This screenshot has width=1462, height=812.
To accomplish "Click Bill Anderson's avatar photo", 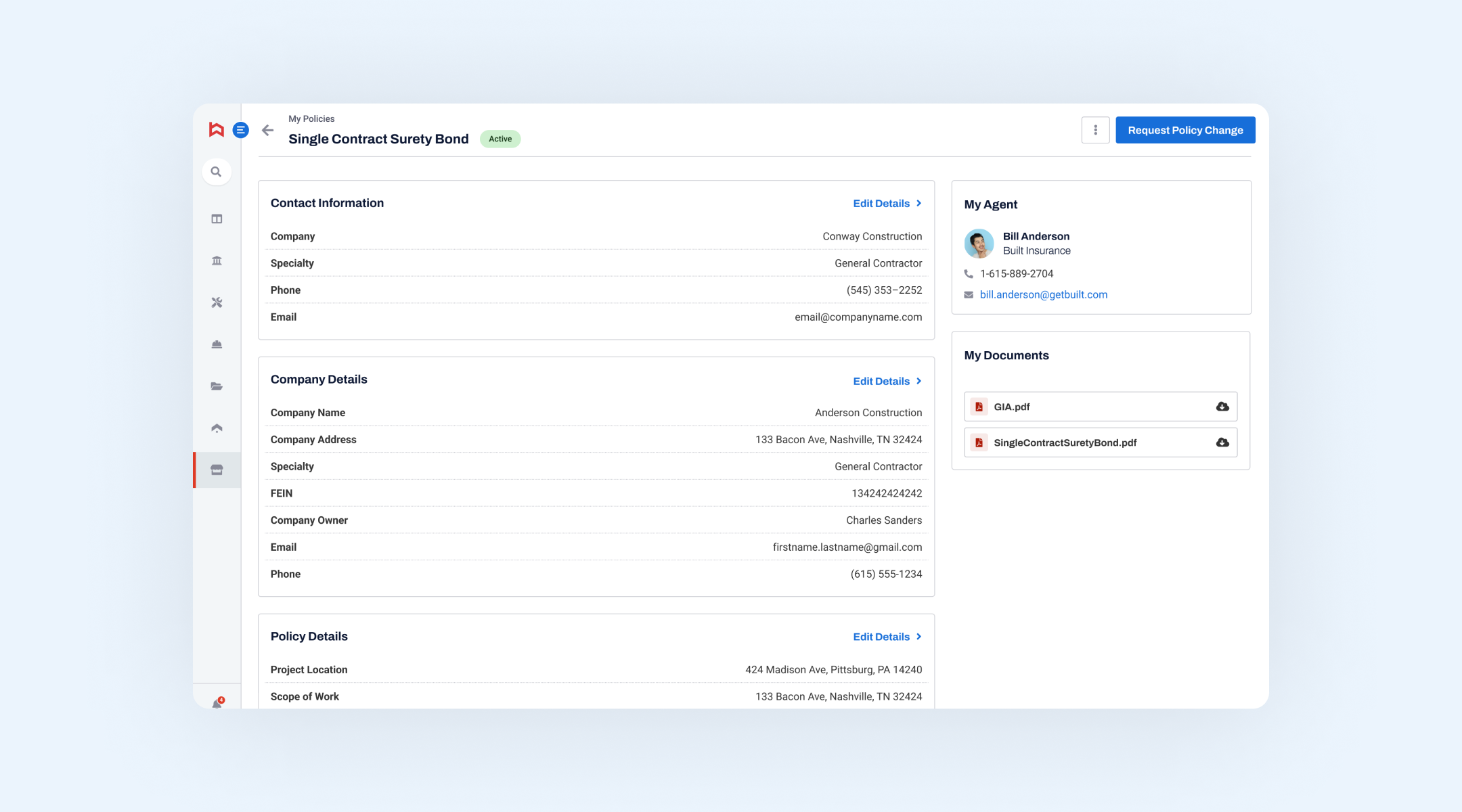I will coord(979,244).
